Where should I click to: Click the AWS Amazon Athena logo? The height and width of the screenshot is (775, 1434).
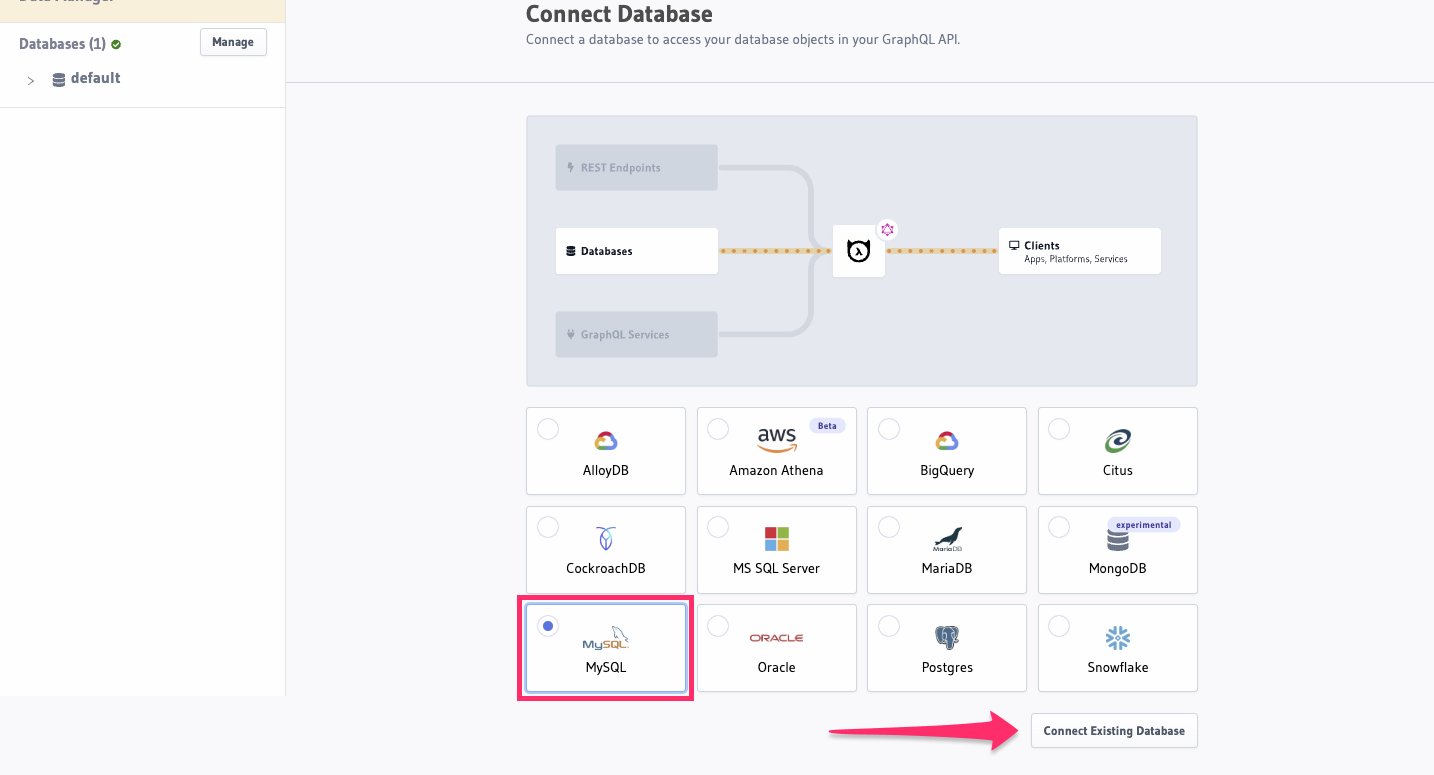[777, 440]
